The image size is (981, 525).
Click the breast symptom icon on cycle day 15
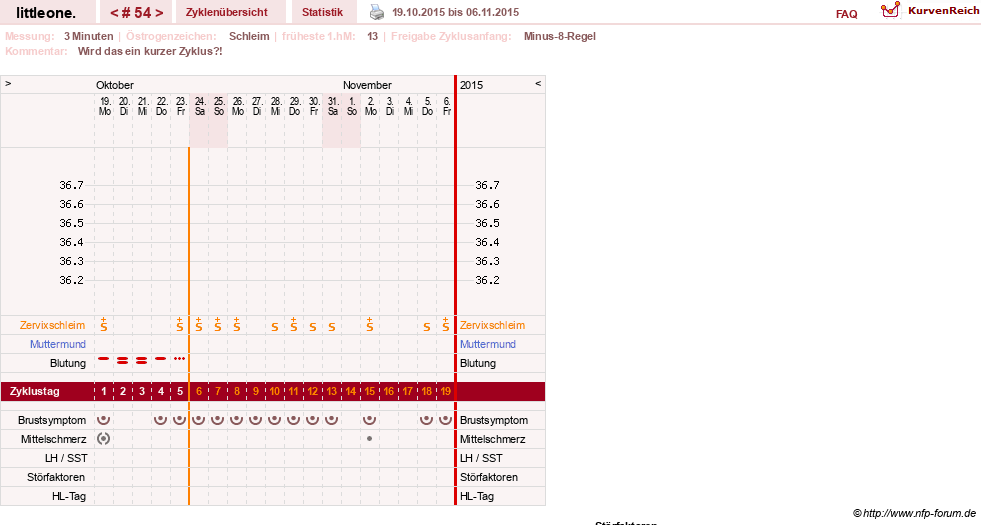tap(370, 419)
